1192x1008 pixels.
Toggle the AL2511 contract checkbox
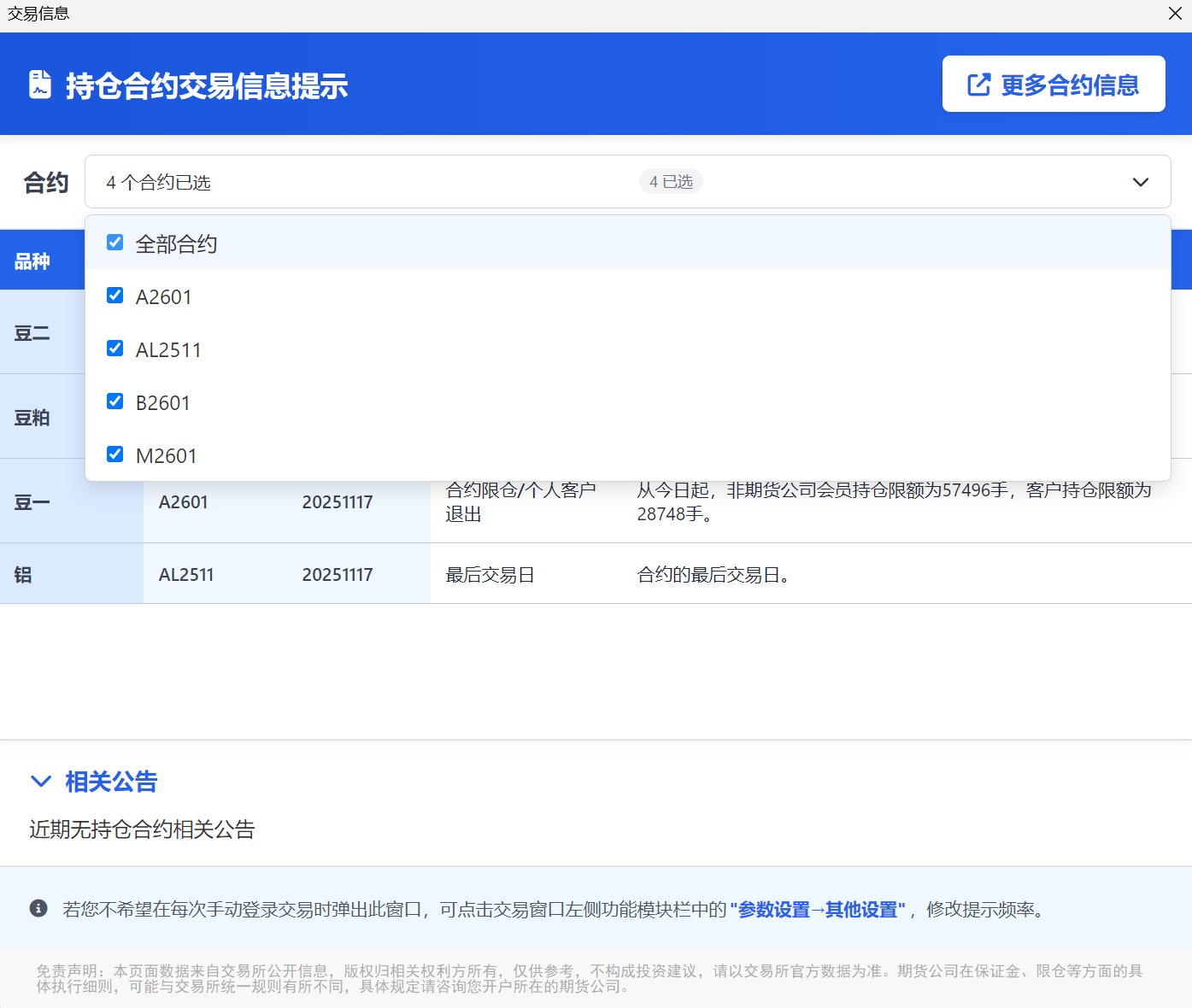click(x=115, y=349)
